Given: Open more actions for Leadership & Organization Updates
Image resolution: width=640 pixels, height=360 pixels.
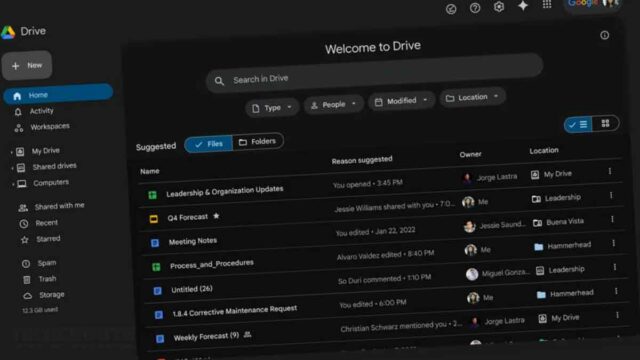Looking at the screenshot, I should click(x=610, y=171).
